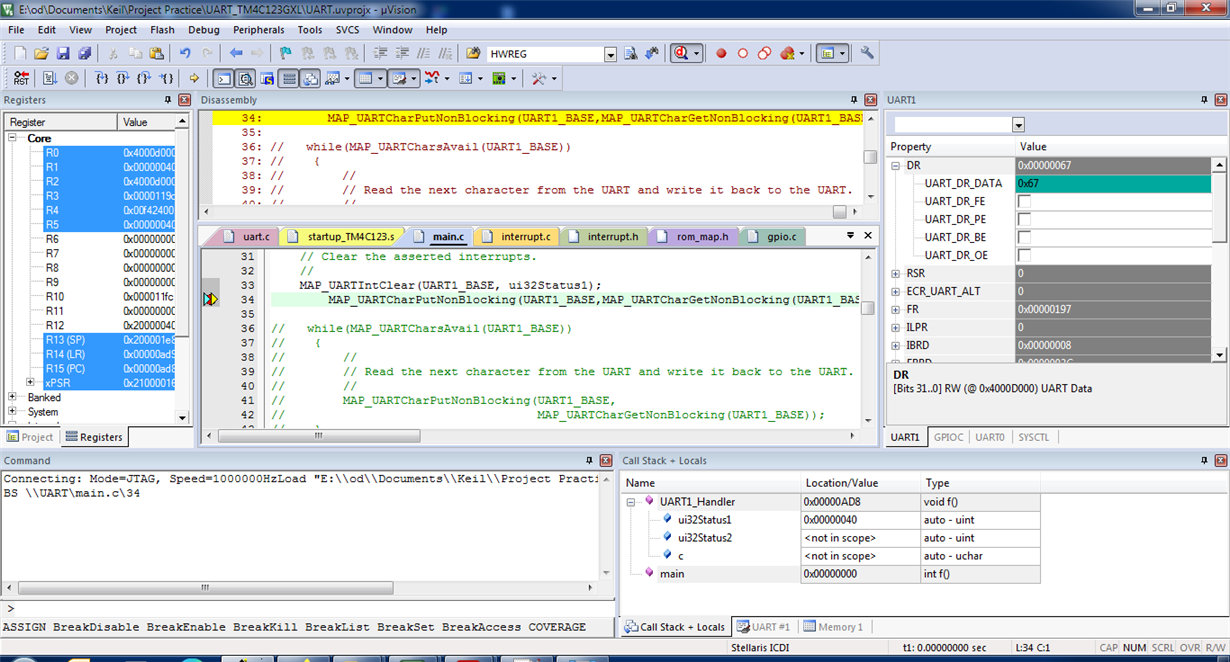Click Show Next Statement yellow arrow icon
Image resolution: width=1230 pixels, height=662 pixels.
point(195,78)
